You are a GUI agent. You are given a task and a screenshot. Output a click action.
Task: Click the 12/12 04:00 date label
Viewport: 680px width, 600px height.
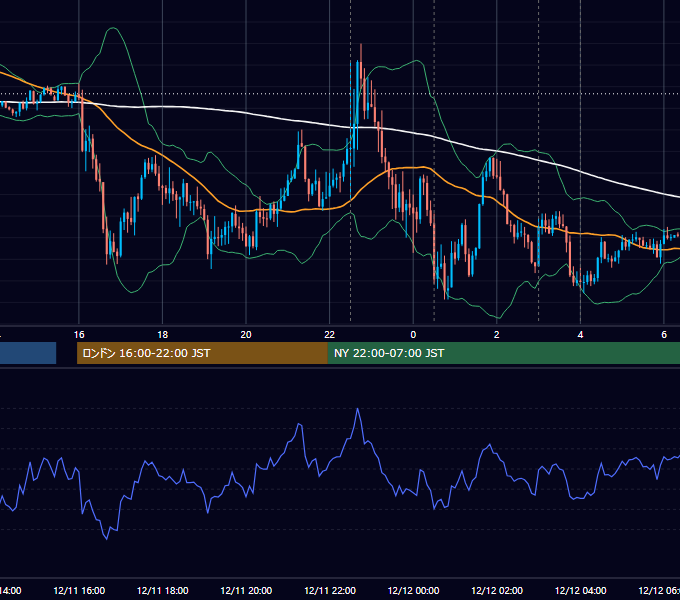581,590
